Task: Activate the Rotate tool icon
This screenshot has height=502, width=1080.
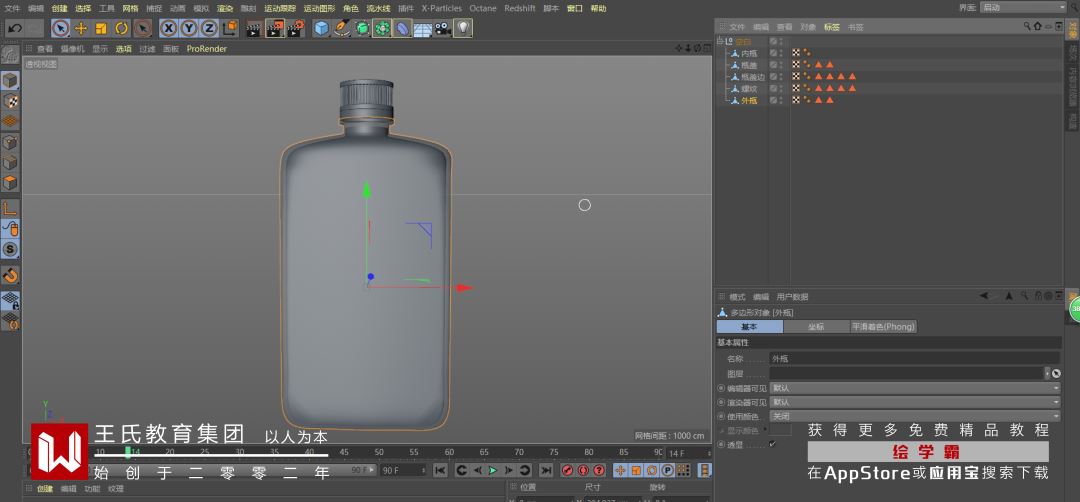Action: 121,28
